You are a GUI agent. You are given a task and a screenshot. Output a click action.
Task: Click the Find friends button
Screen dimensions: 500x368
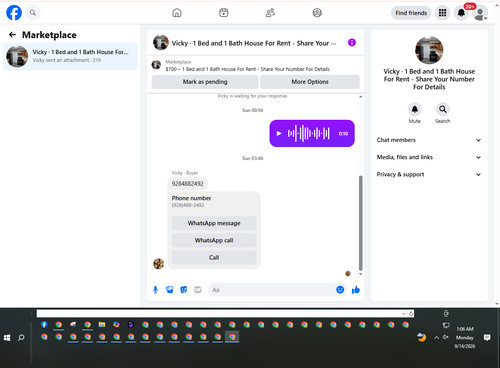pos(411,13)
